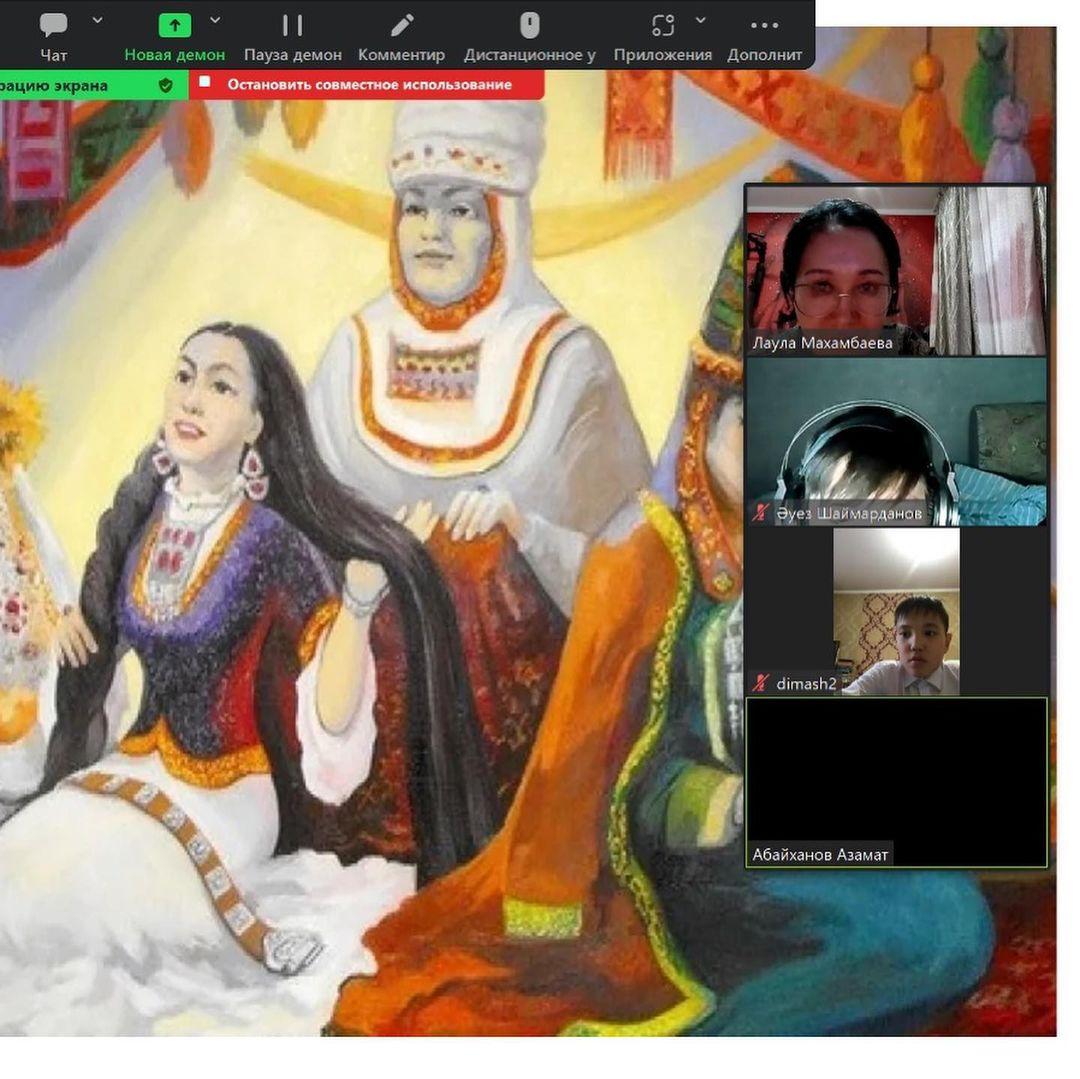The image size is (1080, 1079).
Task: Select Әуез Шаймарданов video tile
Action: point(896,441)
